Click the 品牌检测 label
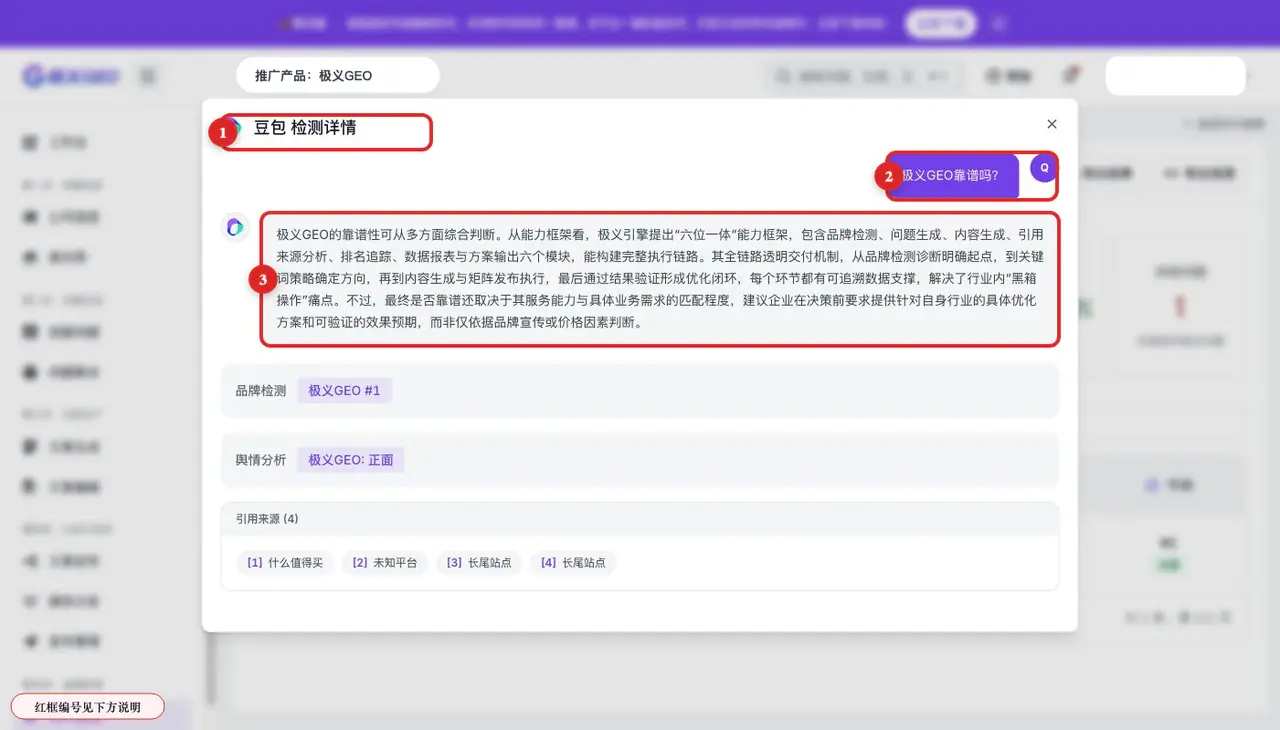The height and width of the screenshot is (730, 1280). pyautogui.click(x=261, y=391)
